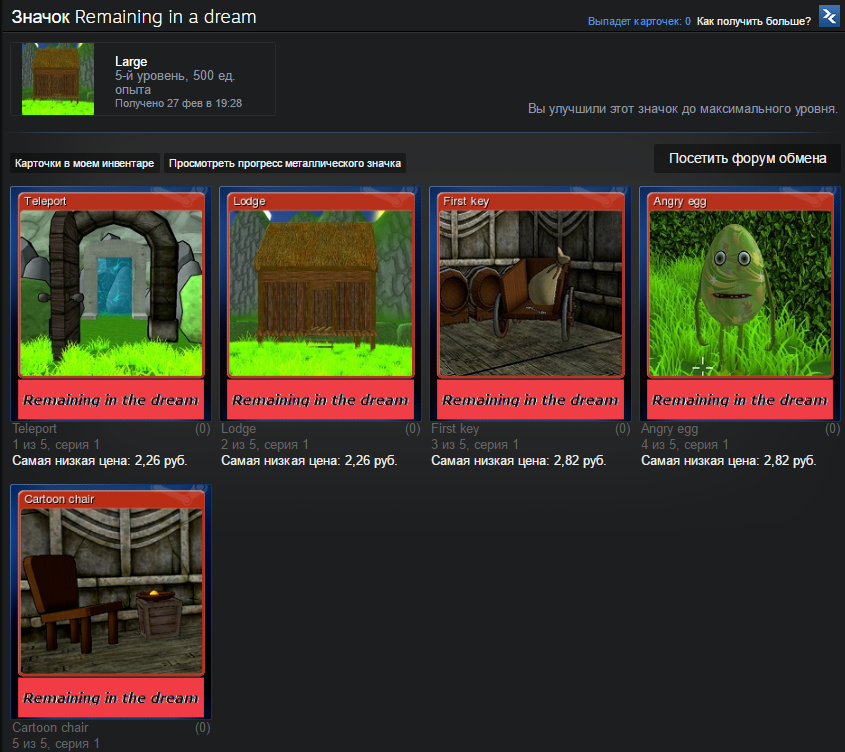845x752 pixels.
Task: Open 'Карточки в моем инвентаре' button
Action: (x=84, y=163)
